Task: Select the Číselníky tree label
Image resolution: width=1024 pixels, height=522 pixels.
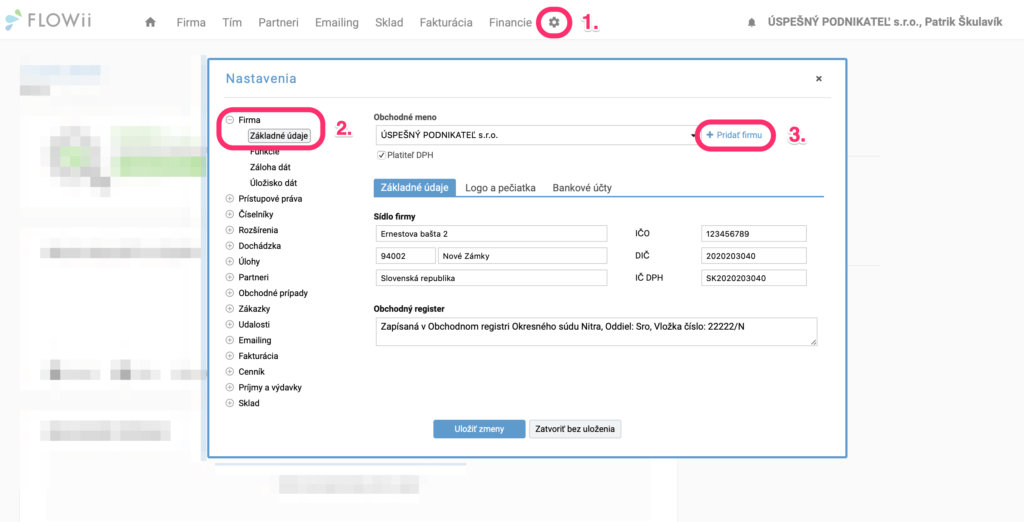Action: pos(256,214)
